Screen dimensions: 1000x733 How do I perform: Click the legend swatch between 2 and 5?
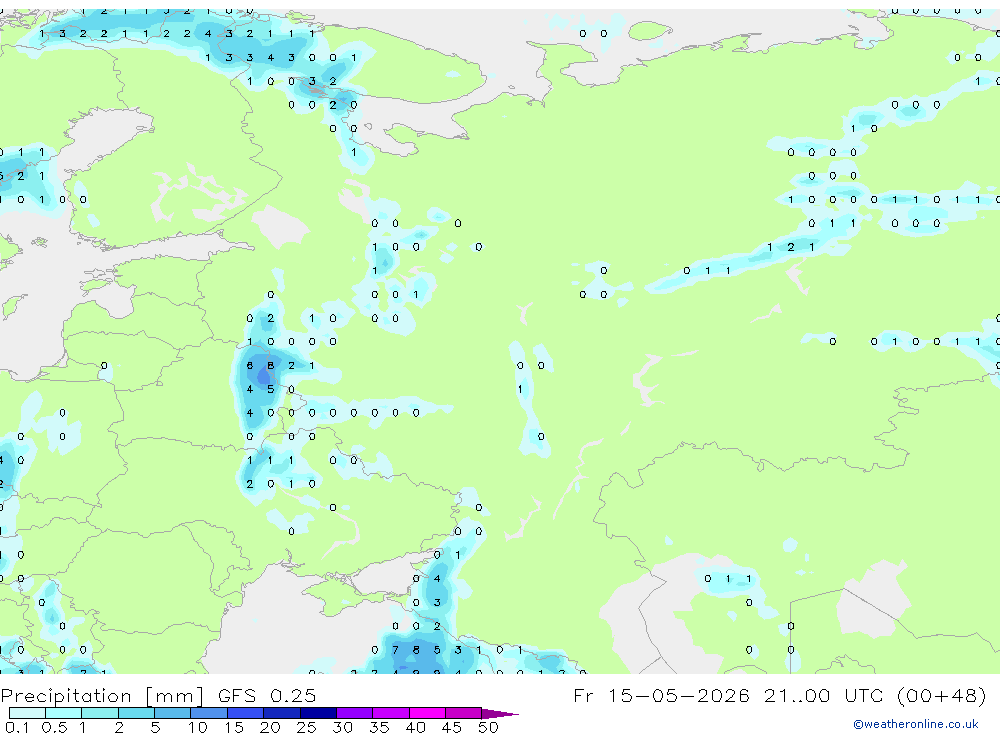point(136,713)
